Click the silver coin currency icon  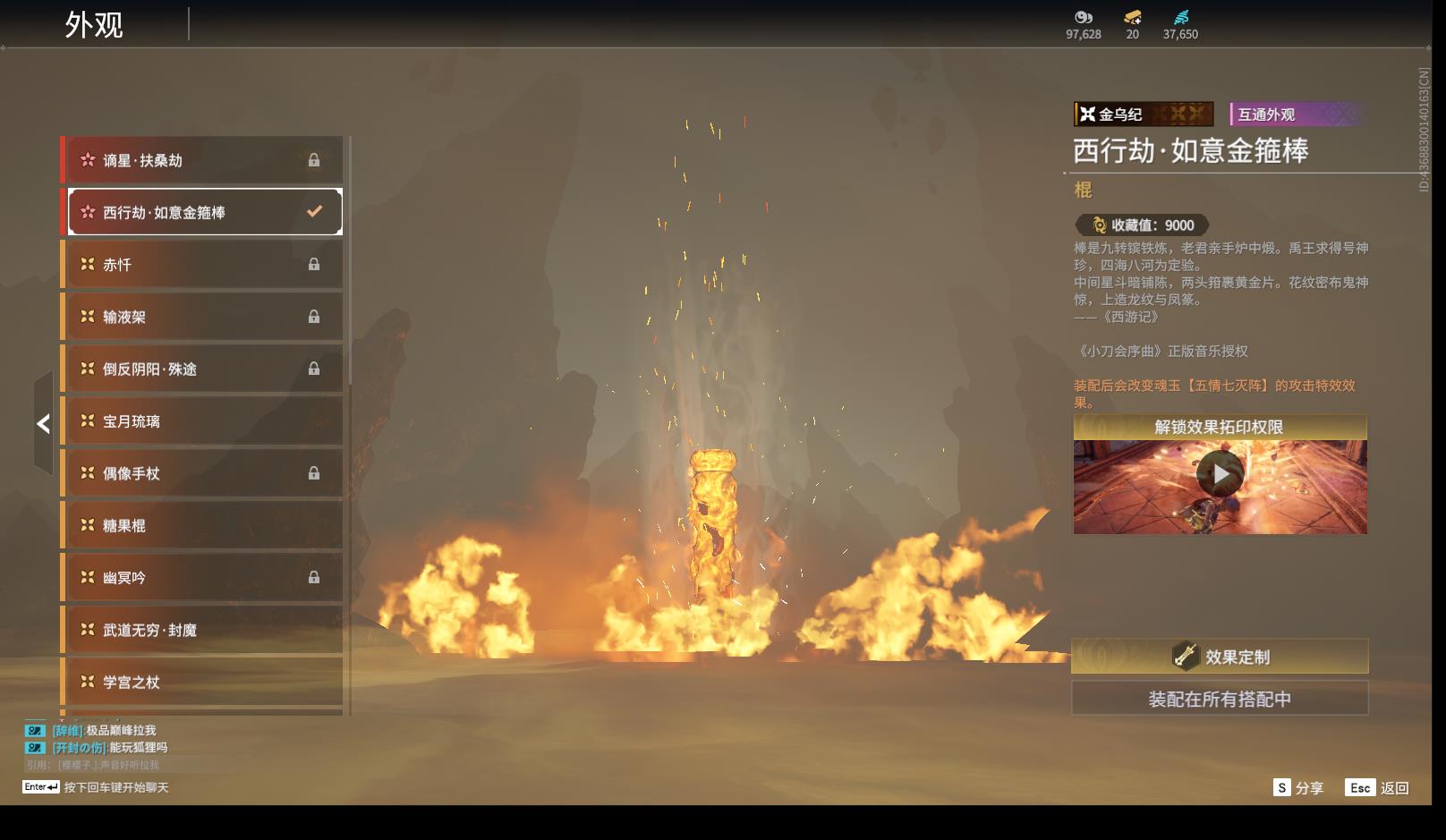click(1083, 17)
